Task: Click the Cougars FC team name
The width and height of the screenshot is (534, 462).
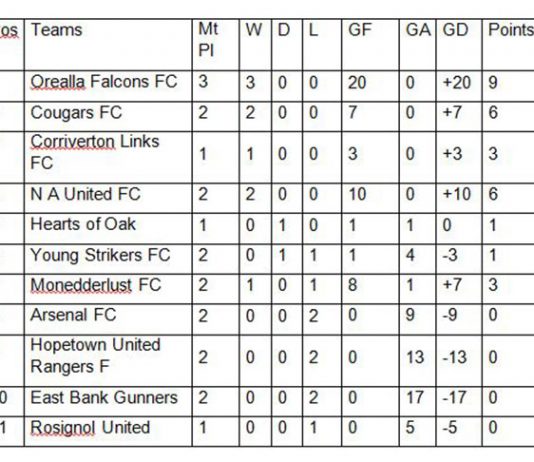Action: [76, 113]
